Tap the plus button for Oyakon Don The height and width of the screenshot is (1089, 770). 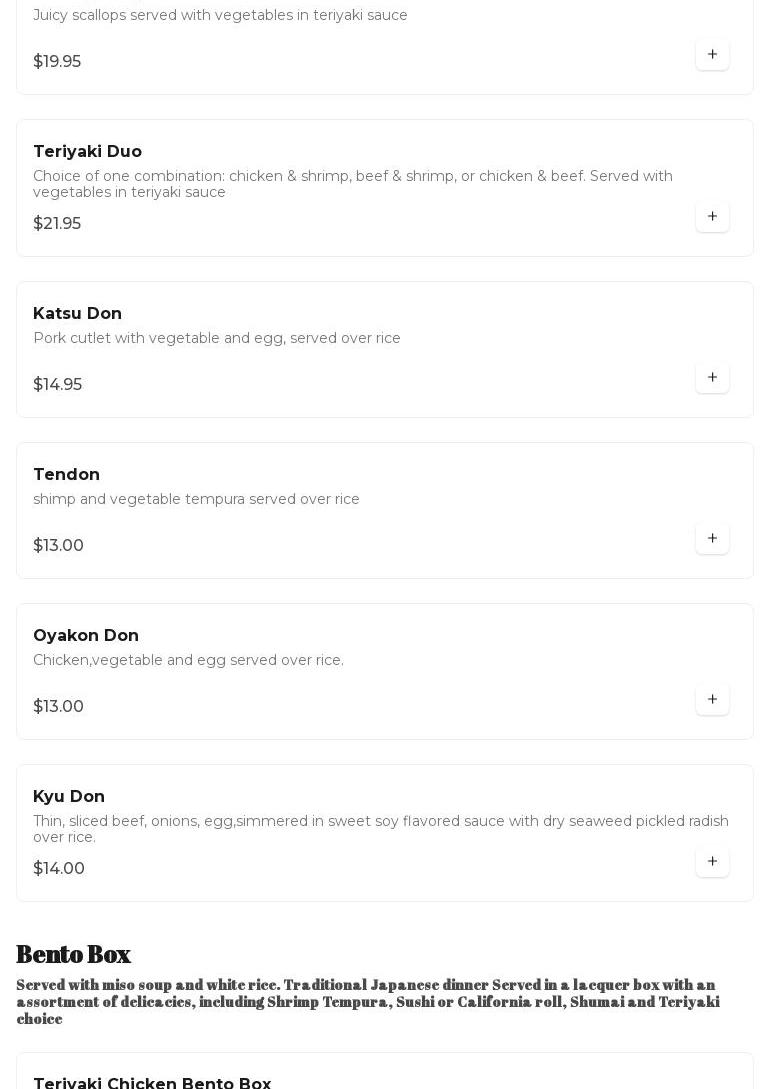click(712, 700)
